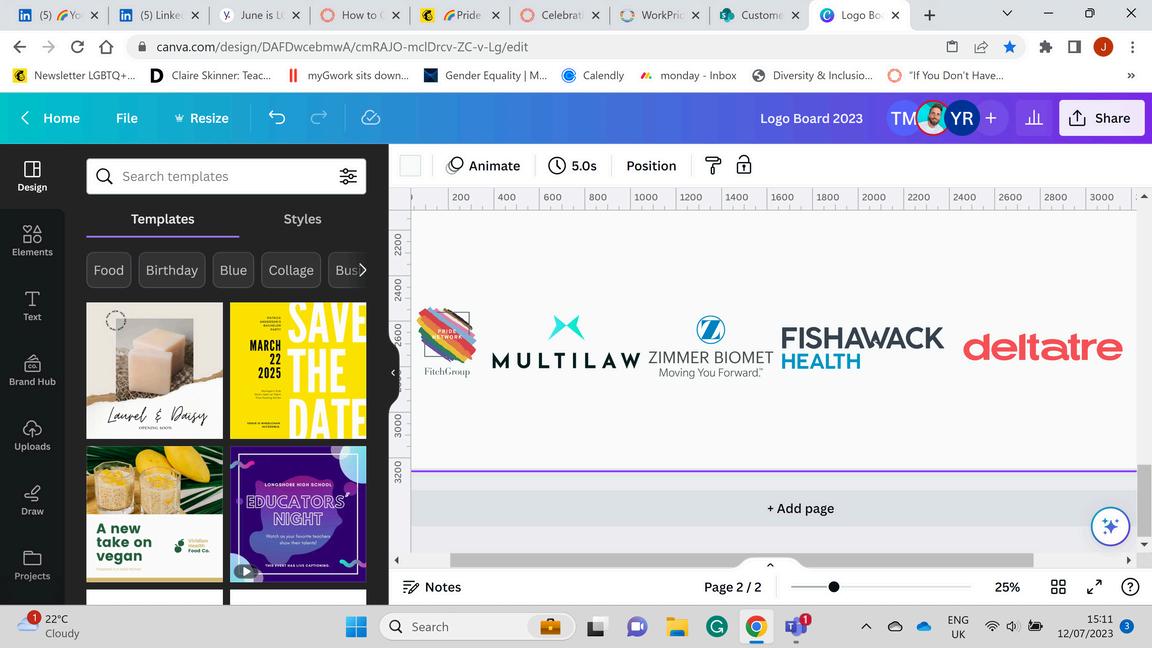The width and height of the screenshot is (1152, 648).
Task: Click the redo arrow
Action: point(319,118)
